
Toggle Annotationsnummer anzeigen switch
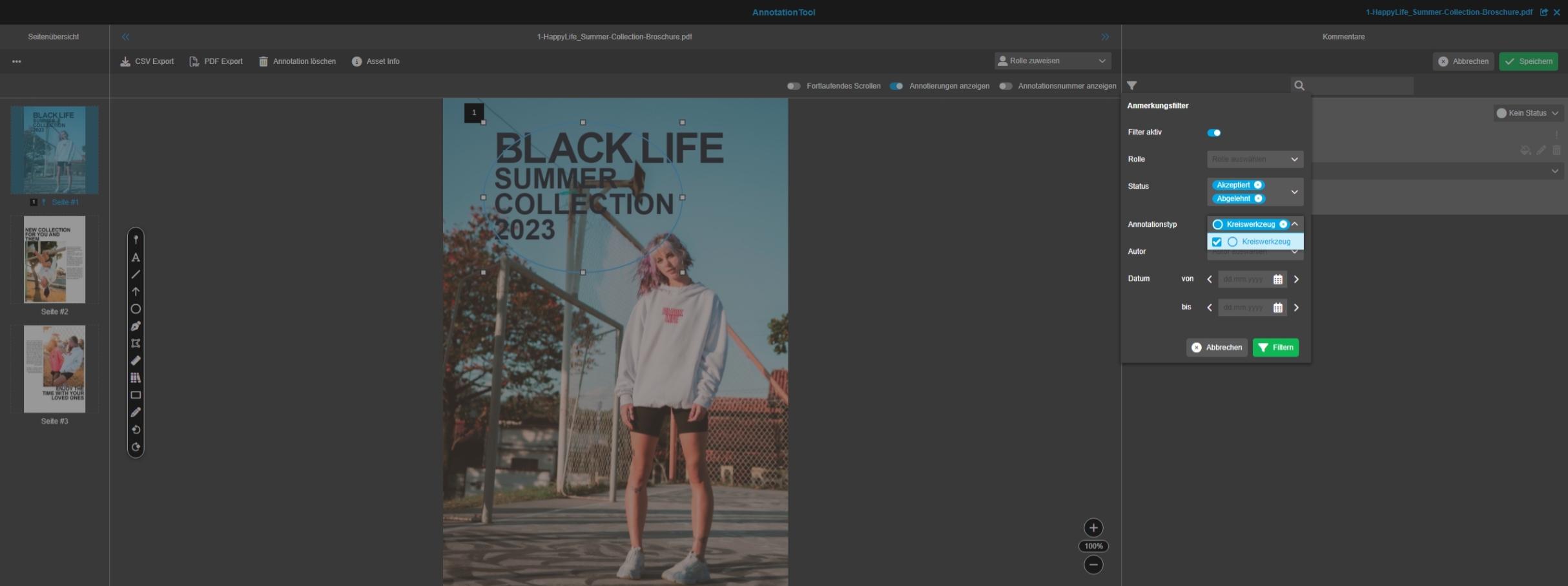[x=1005, y=86]
